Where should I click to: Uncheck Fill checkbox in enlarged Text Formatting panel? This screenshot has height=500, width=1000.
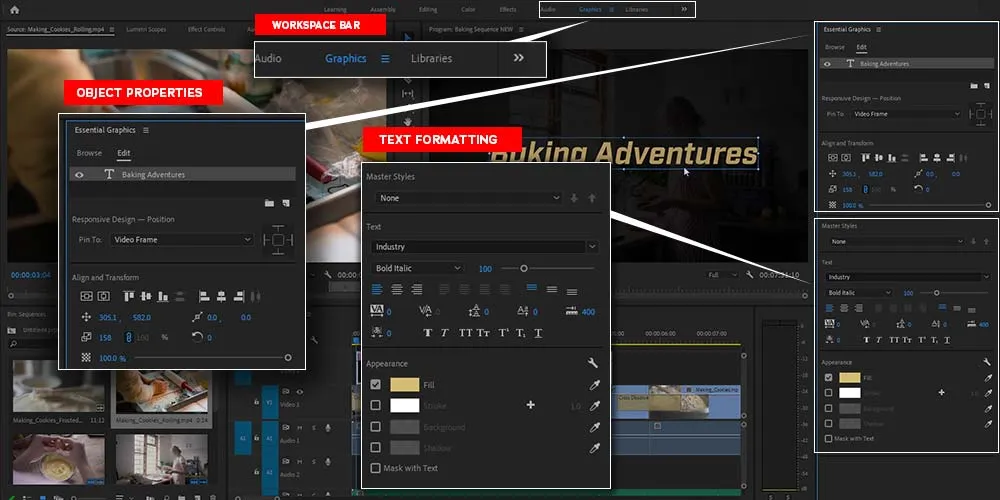[376, 385]
